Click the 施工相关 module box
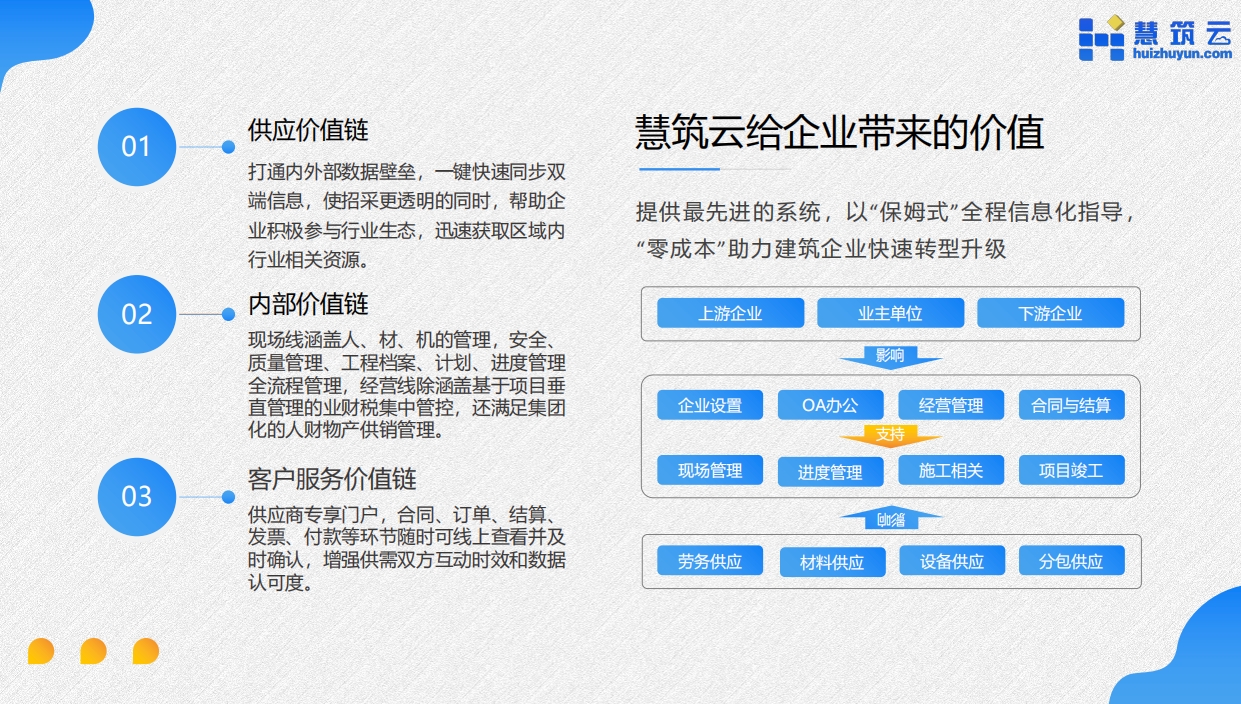This screenshot has height=704, width=1241. [x=951, y=470]
